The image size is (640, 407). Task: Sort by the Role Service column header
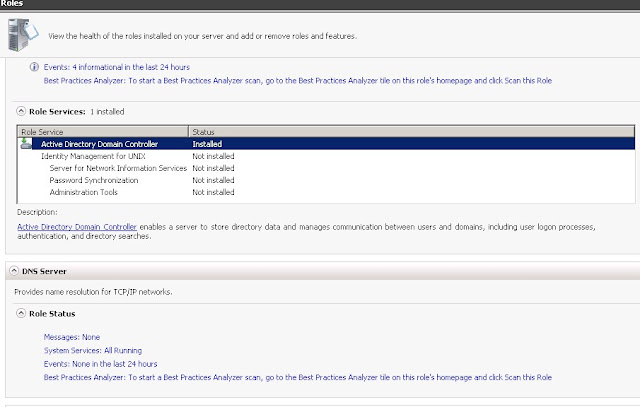pos(103,132)
